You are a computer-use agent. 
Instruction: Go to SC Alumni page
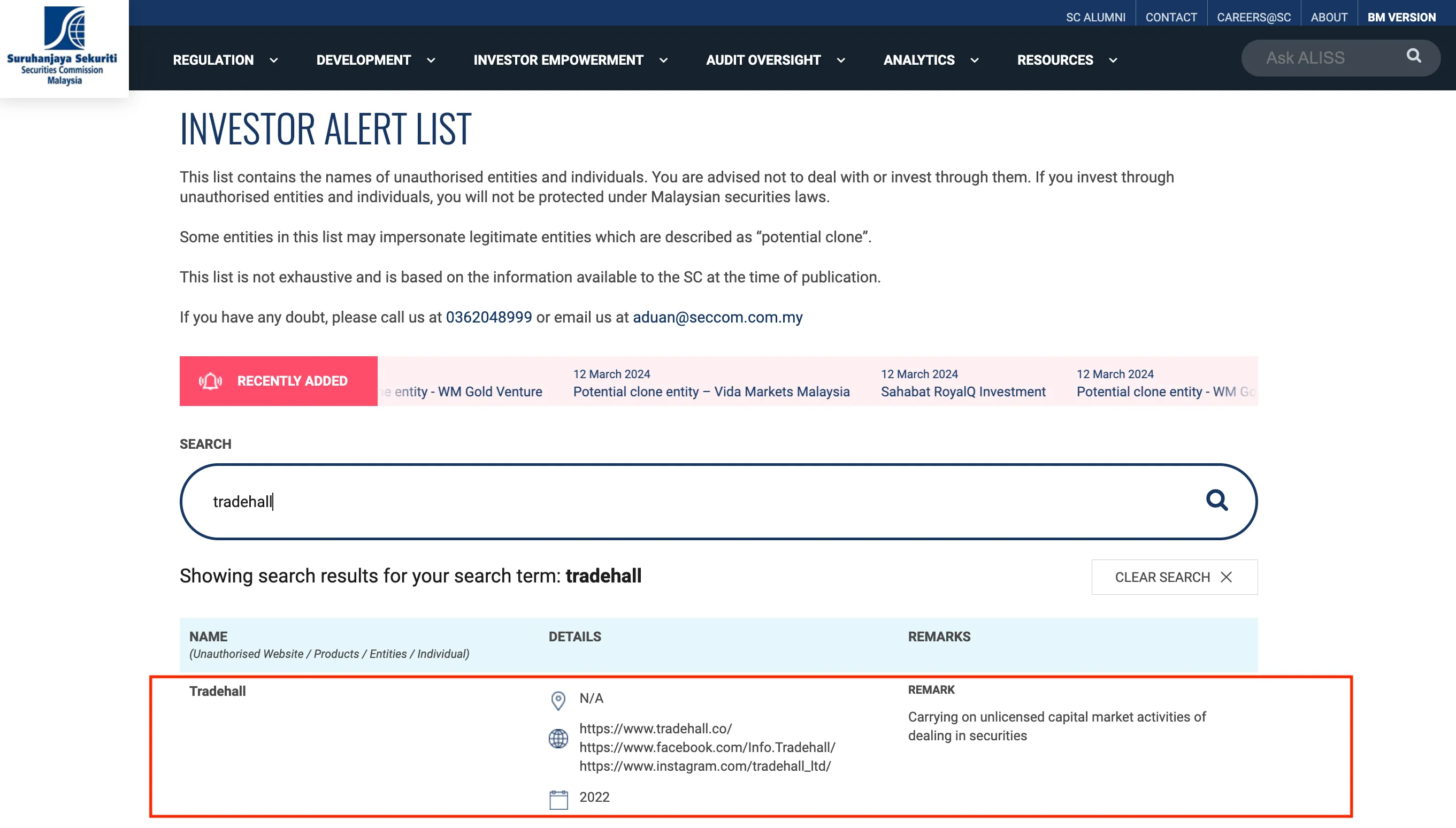[x=1095, y=18]
